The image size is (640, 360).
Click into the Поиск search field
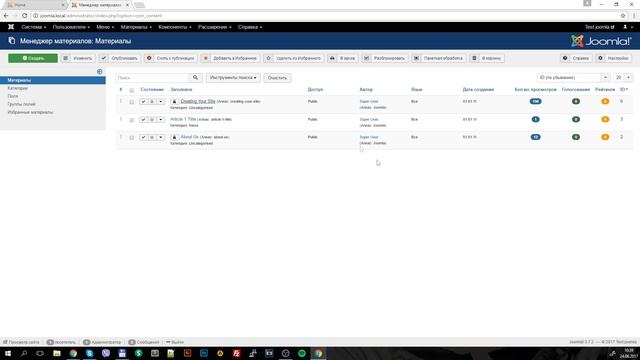pyautogui.click(x=152, y=78)
